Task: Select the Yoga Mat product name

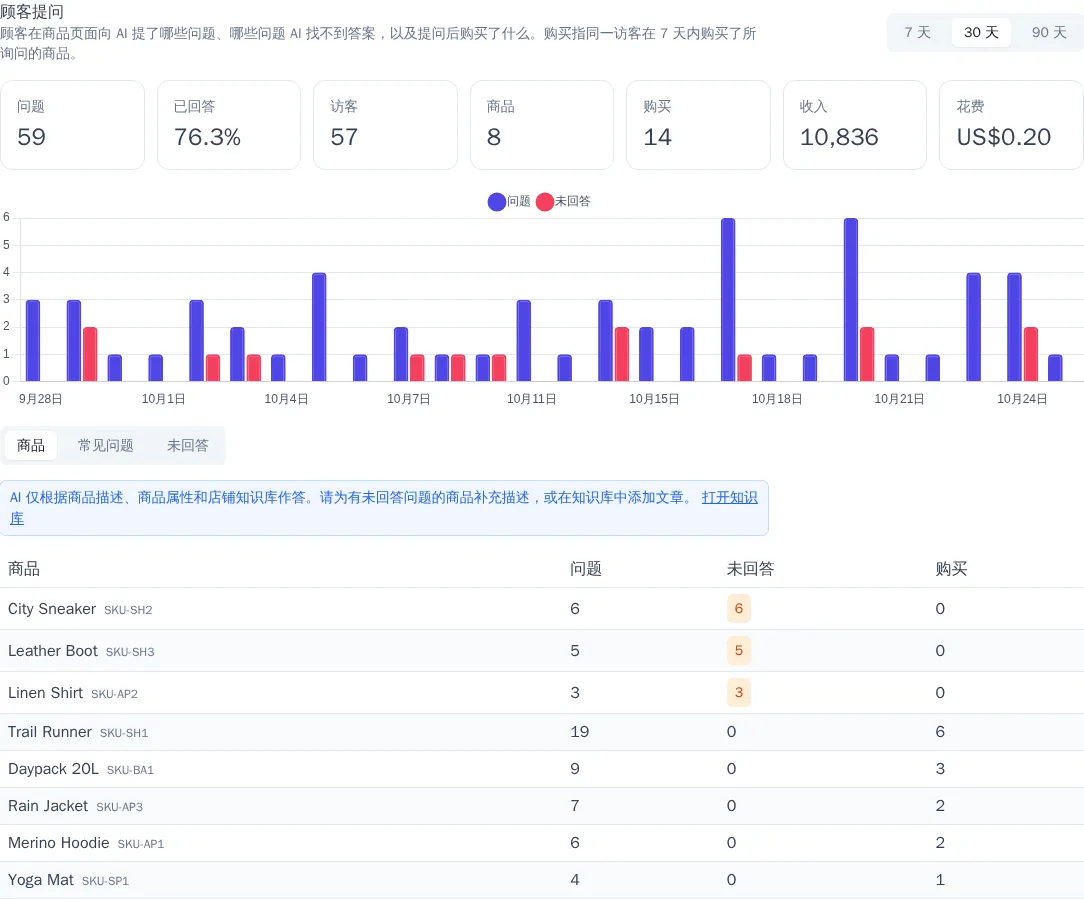Action: coord(41,880)
